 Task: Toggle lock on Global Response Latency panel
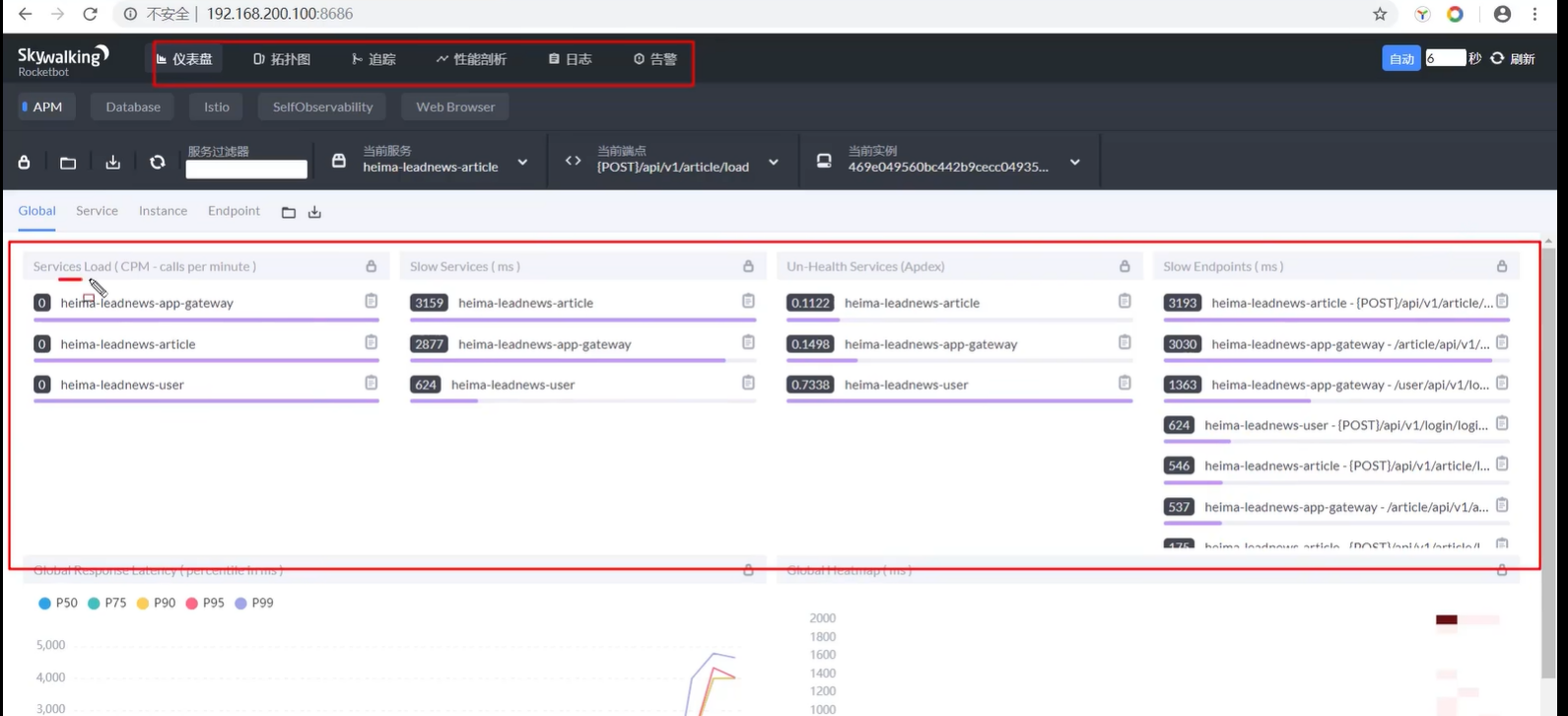tap(748, 570)
